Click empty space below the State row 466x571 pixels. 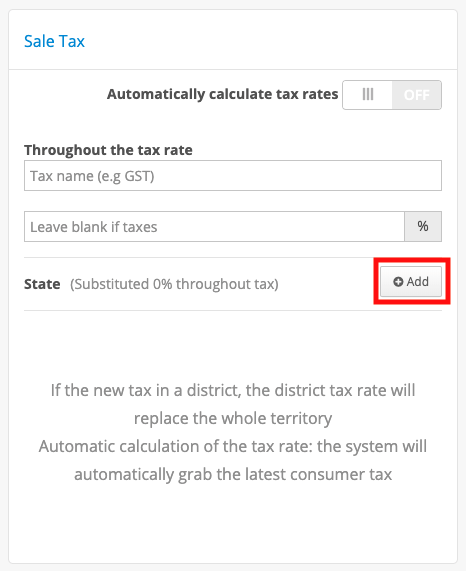(233, 342)
